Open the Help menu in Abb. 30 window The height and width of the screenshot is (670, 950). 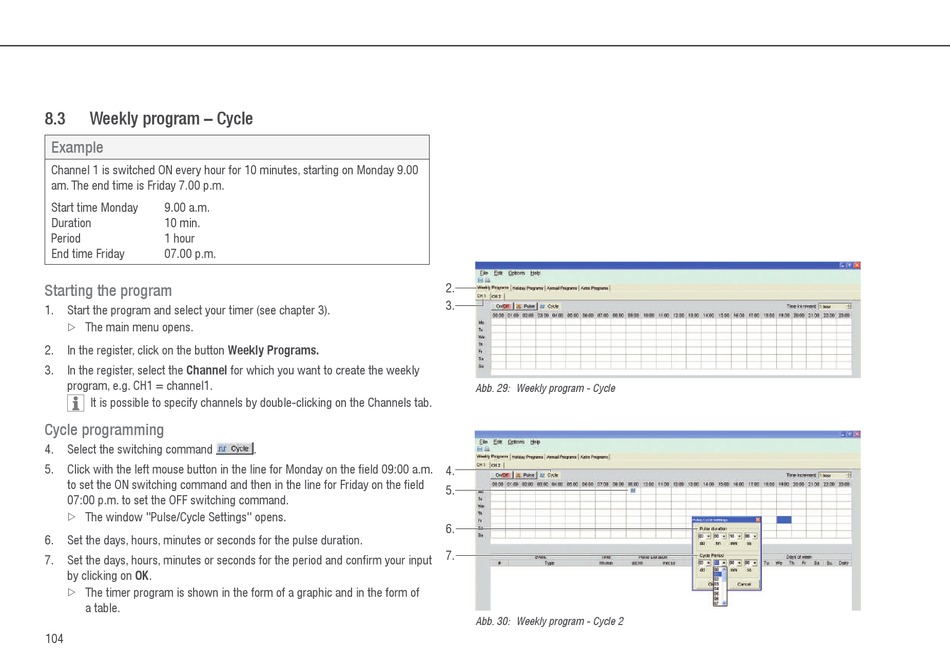[535, 442]
